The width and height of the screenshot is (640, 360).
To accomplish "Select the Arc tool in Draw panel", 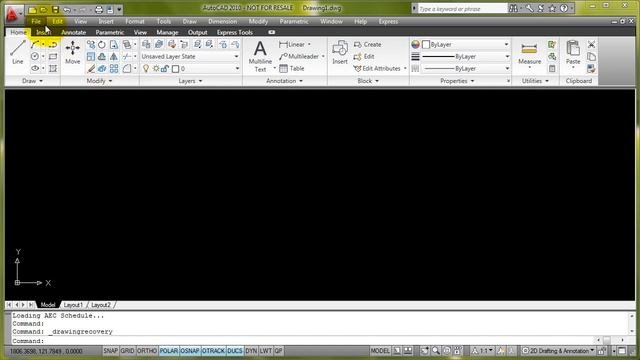I will point(35,44).
